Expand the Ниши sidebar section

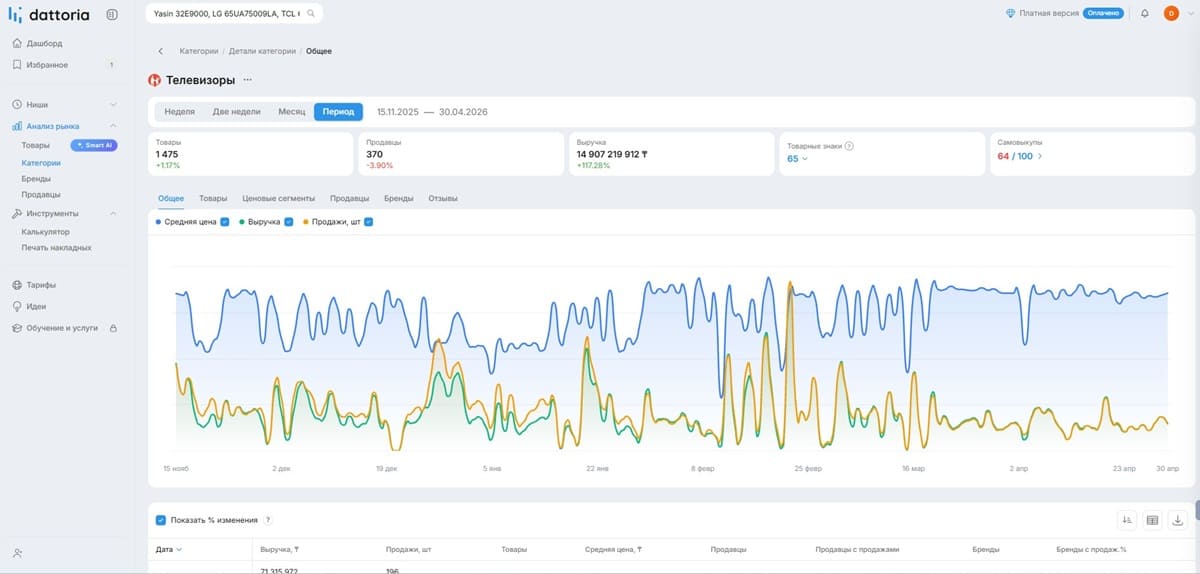pos(113,104)
